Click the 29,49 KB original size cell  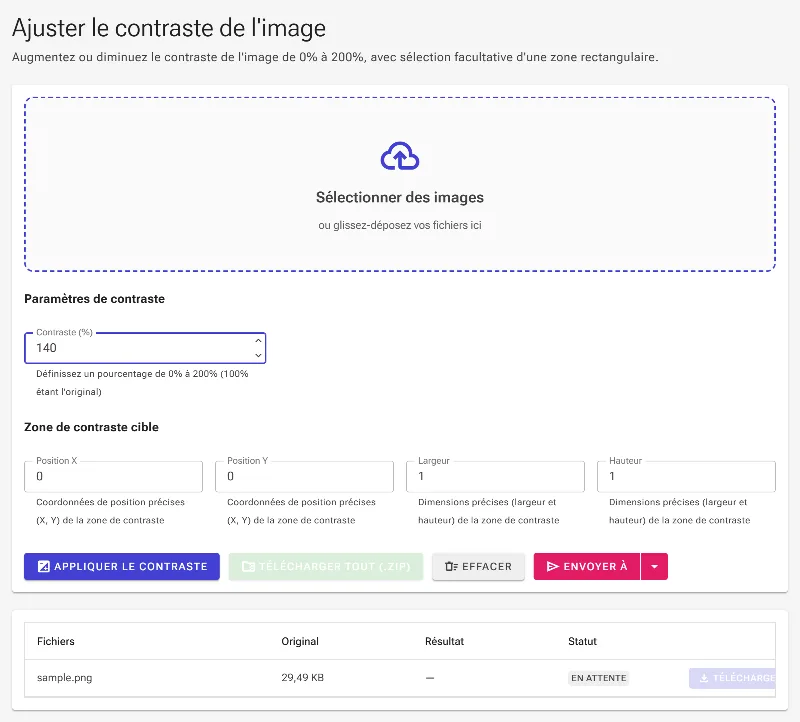[303, 678]
